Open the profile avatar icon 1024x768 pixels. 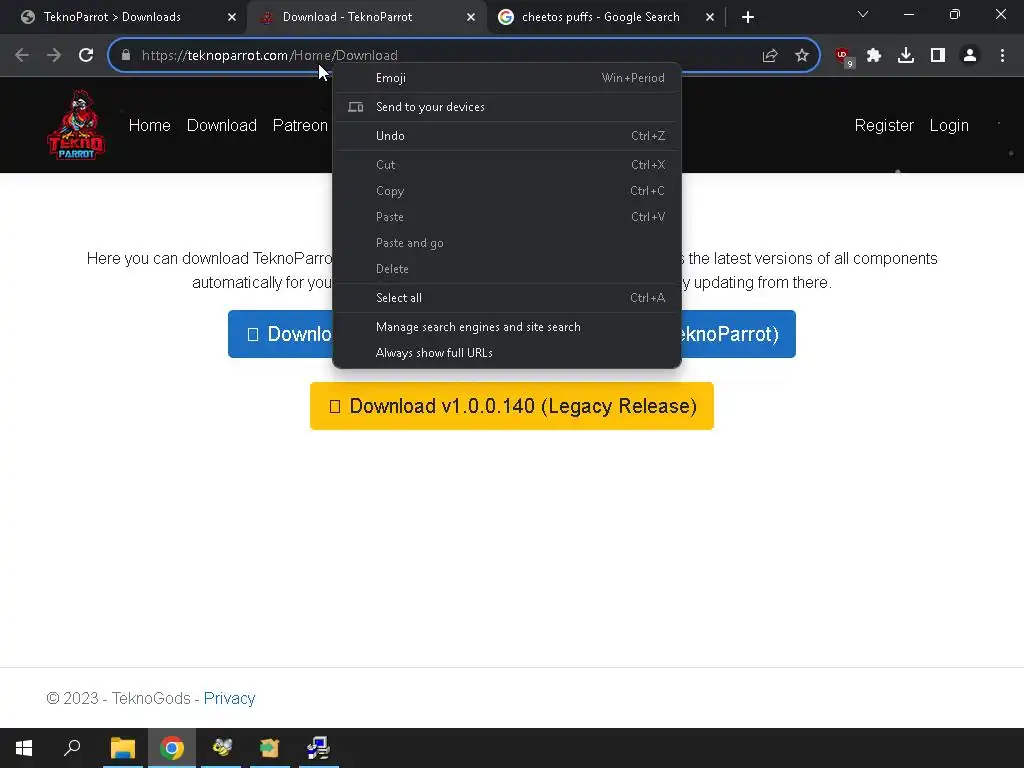(970, 56)
